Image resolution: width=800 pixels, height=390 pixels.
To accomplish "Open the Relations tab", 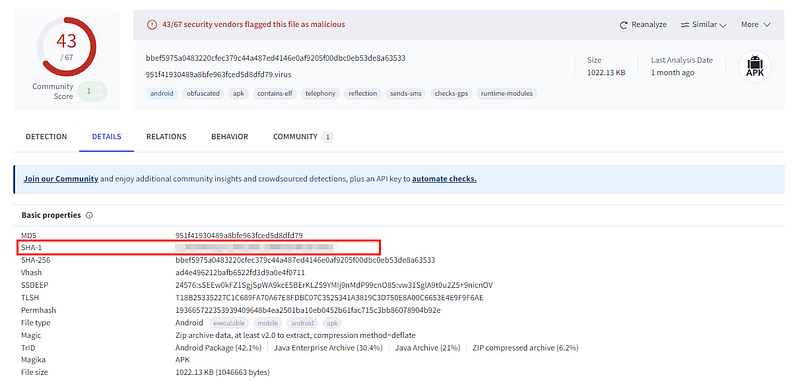I will point(166,137).
